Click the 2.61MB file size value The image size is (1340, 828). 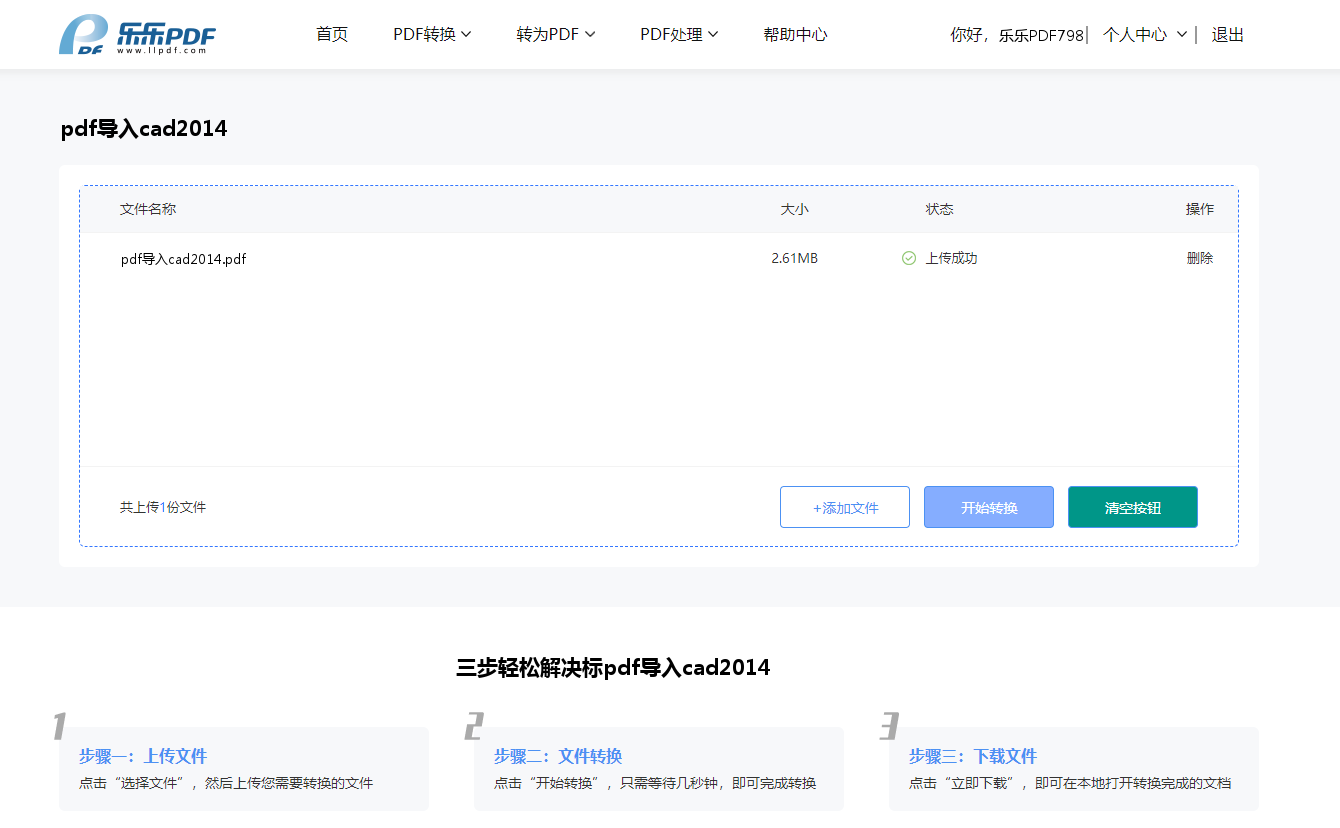coord(794,258)
